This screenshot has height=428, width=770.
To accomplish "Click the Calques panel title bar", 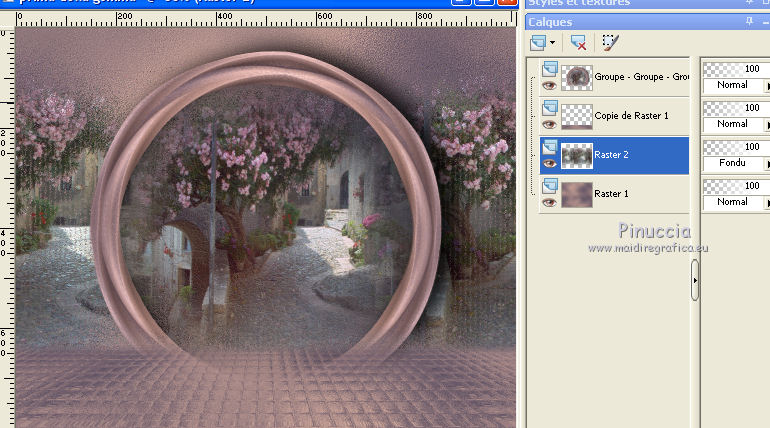I will (x=647, y=22).
